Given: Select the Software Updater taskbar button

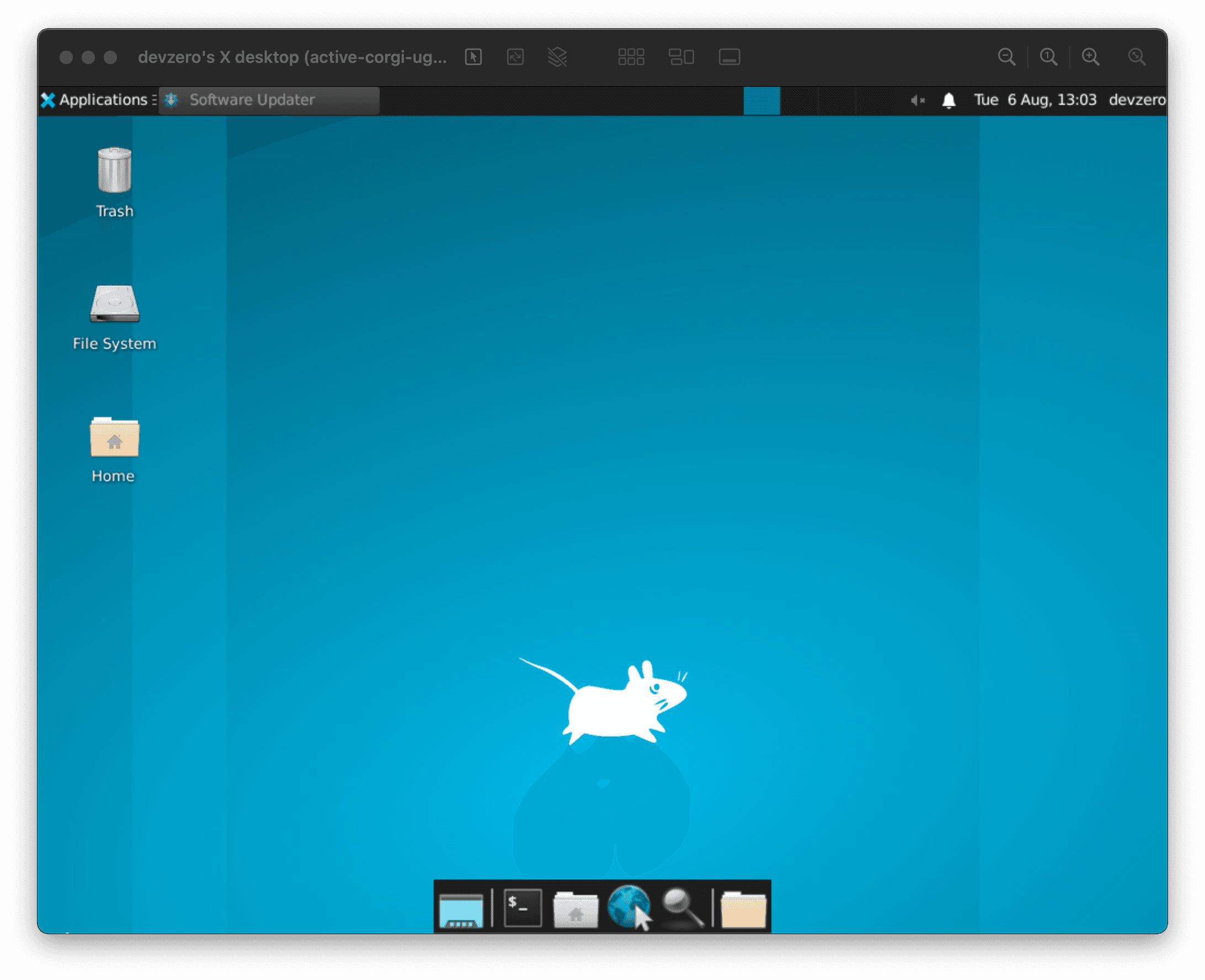Looking at the screenshot, I should [x=269, y=100].
